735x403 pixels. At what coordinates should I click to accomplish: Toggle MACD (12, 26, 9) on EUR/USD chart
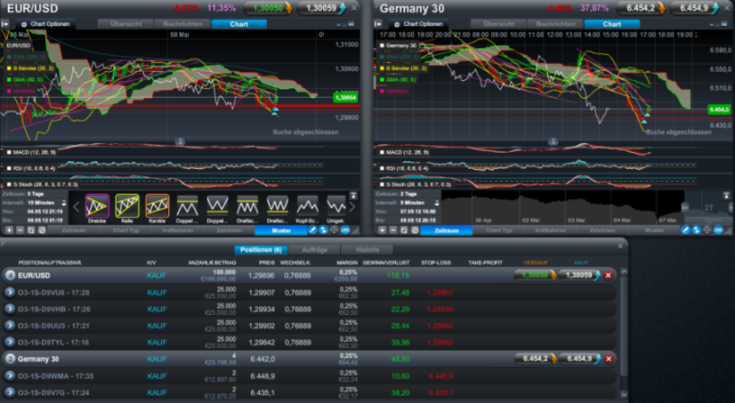tap(9, 152)
